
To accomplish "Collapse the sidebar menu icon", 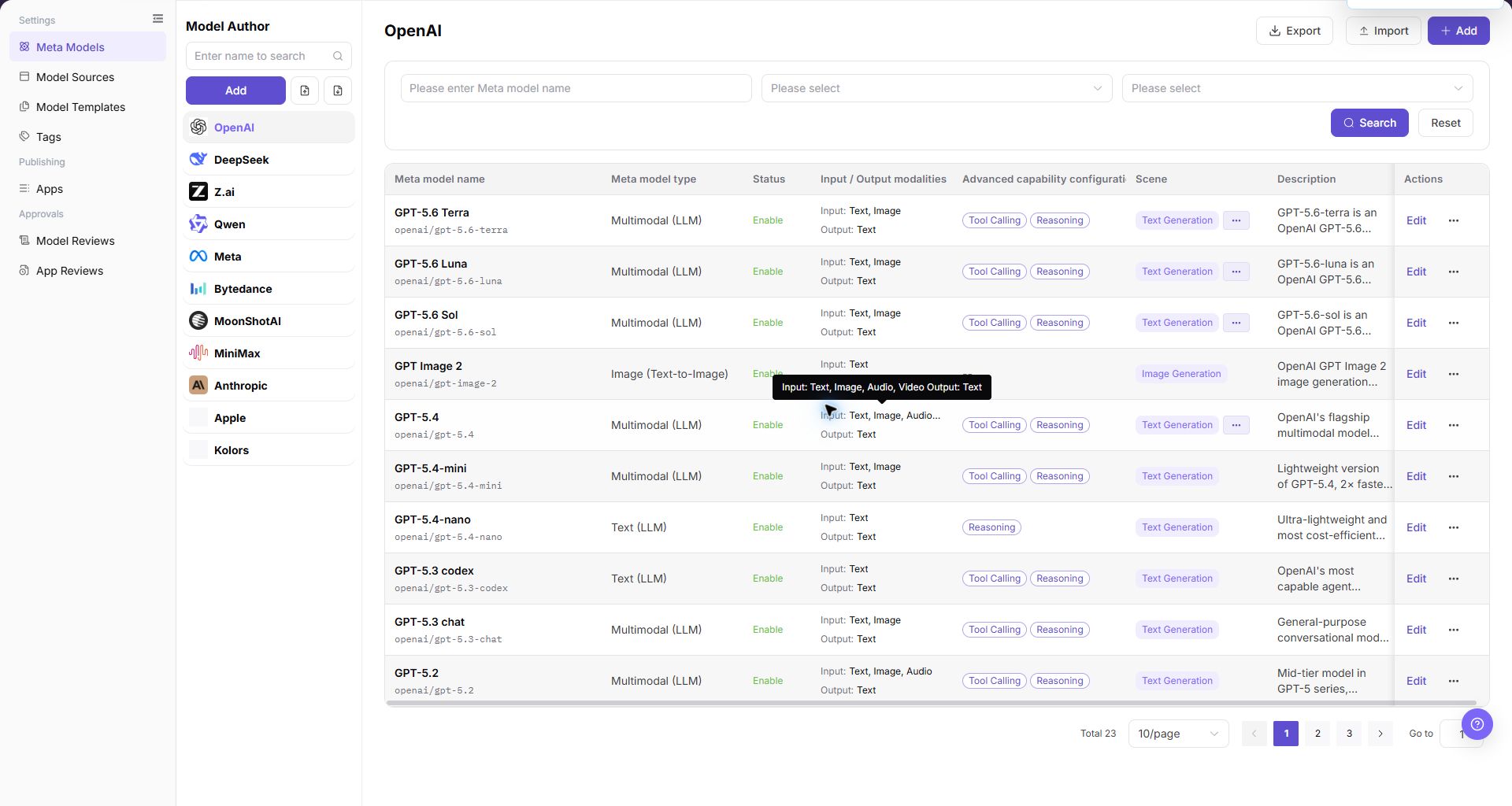I will [x=157, y=19].
